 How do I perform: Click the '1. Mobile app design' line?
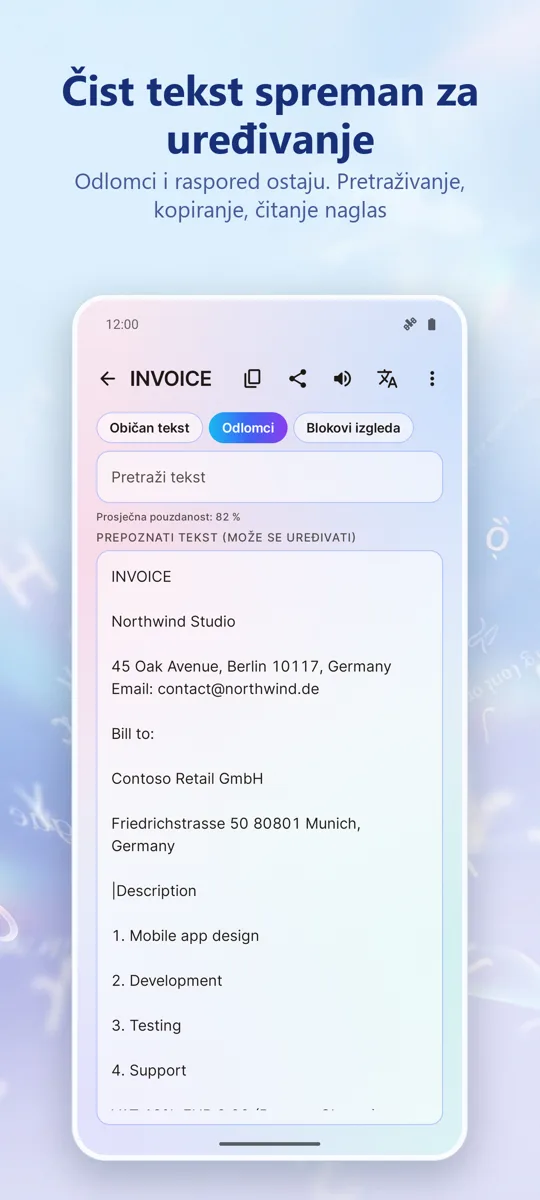click(185, 936)
